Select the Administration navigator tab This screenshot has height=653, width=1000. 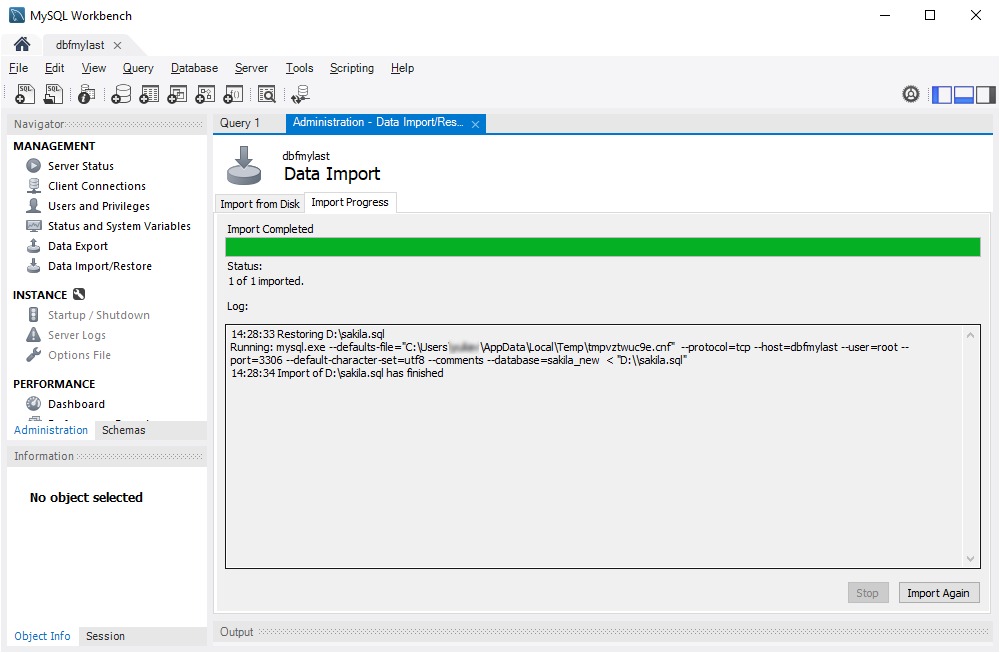pyautogui.click(x=51, y=430)
